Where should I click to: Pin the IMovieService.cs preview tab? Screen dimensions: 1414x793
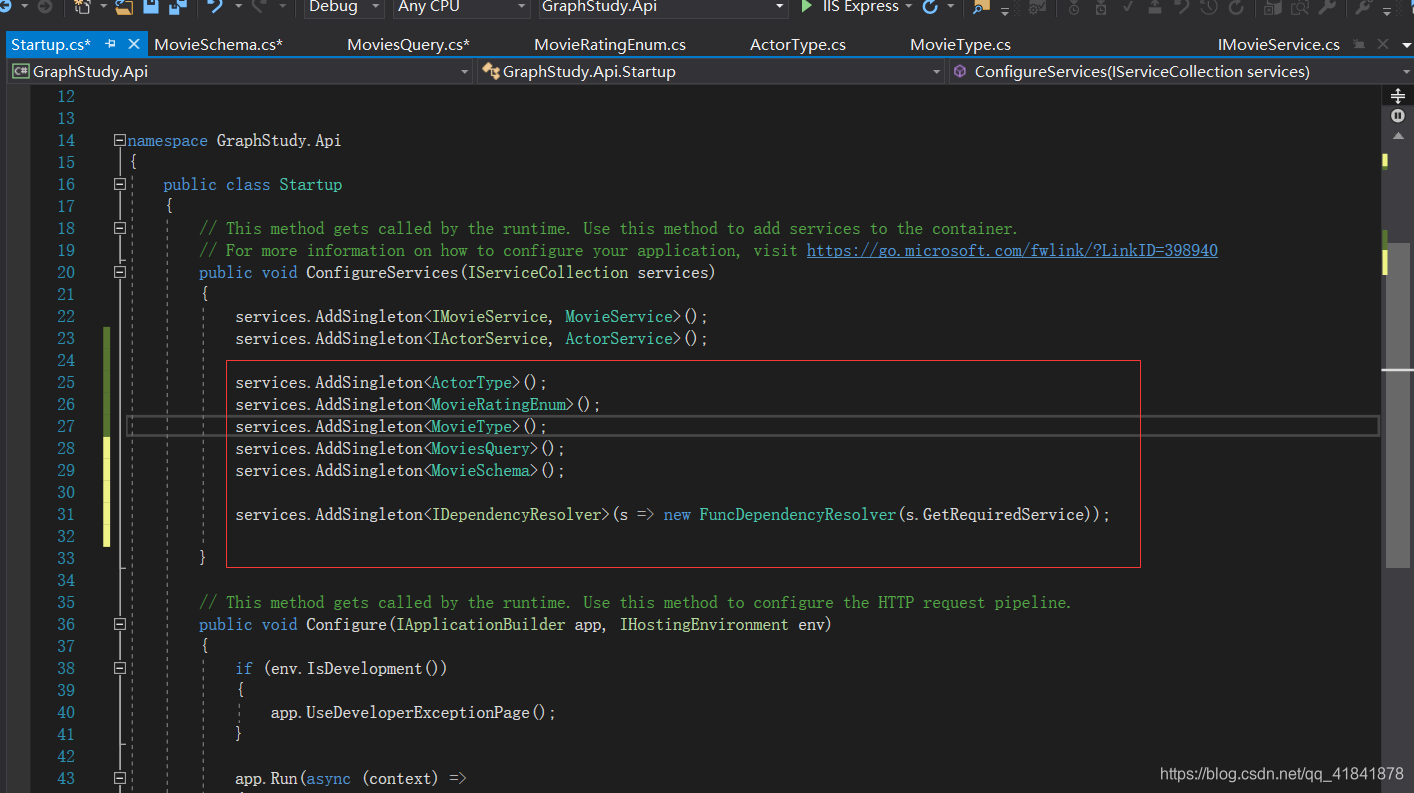(1360, 45)
